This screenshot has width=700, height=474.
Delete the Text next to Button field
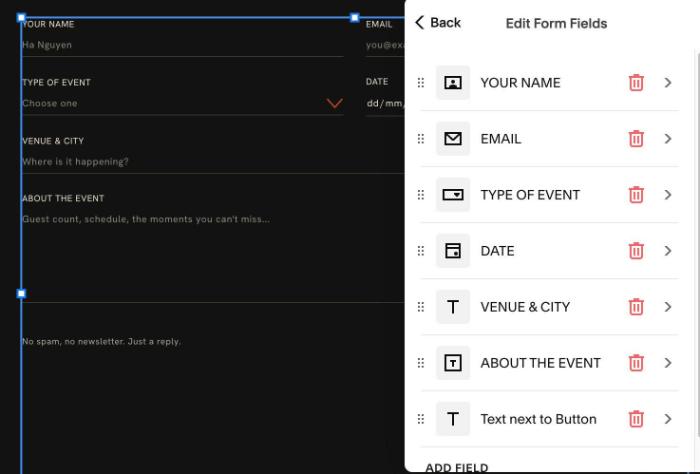[x=636, y=419]
